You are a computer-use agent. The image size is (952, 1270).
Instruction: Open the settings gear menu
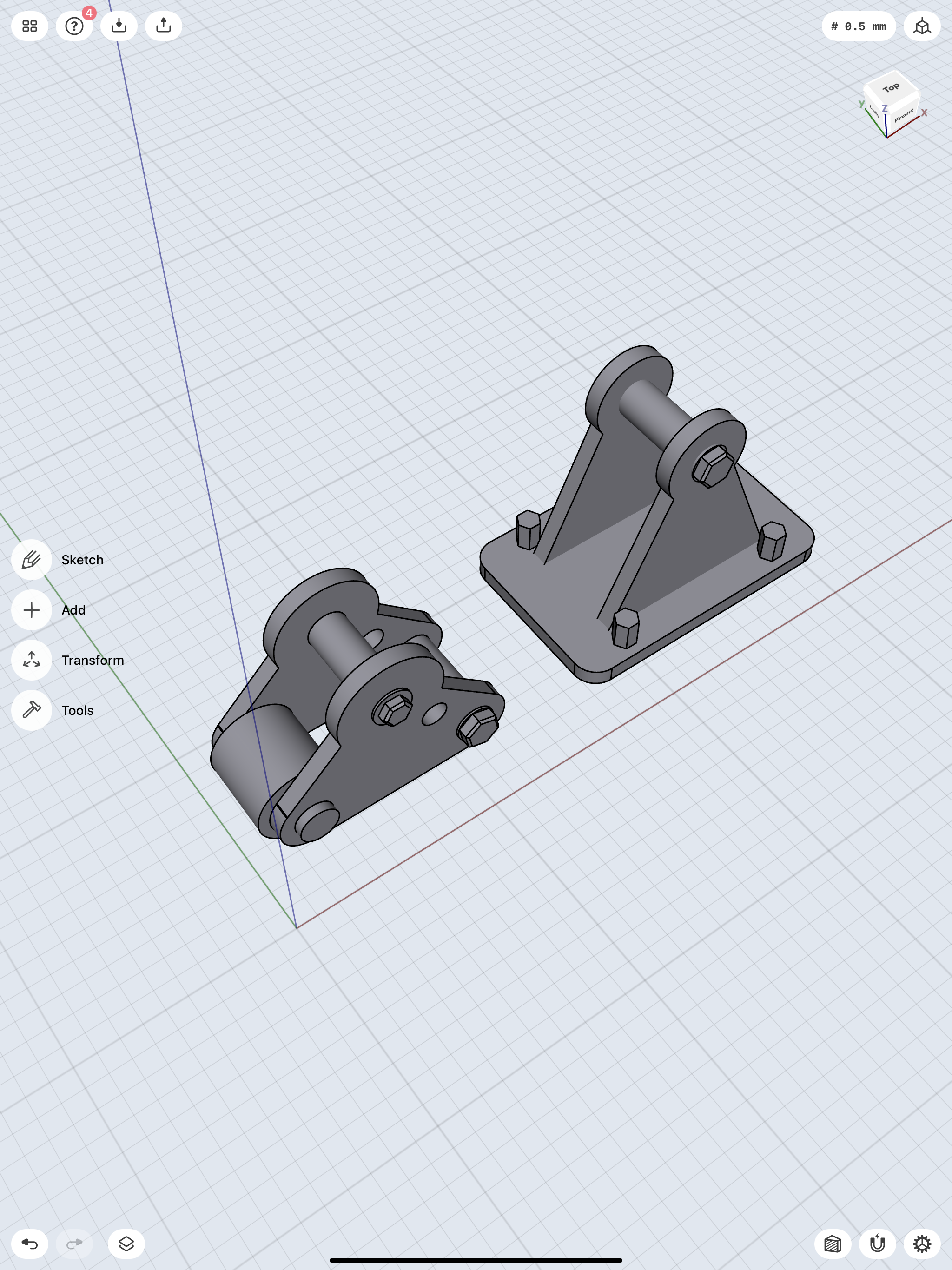[922, 1244]
